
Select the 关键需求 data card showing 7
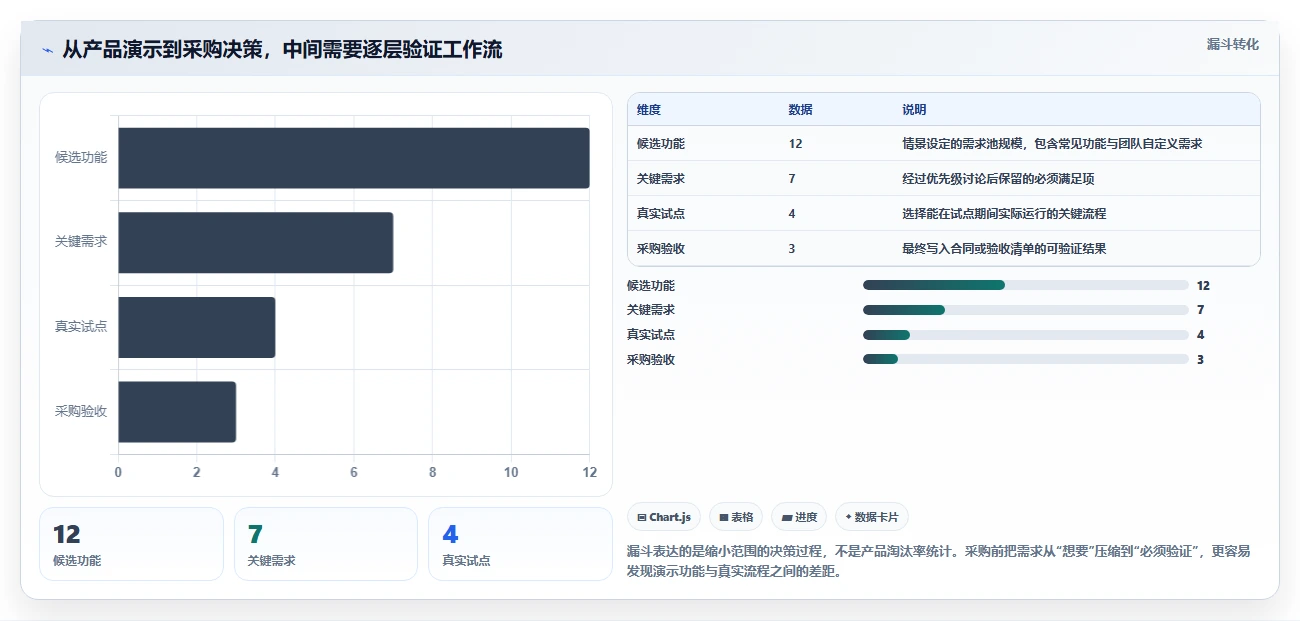coord(326,544)
